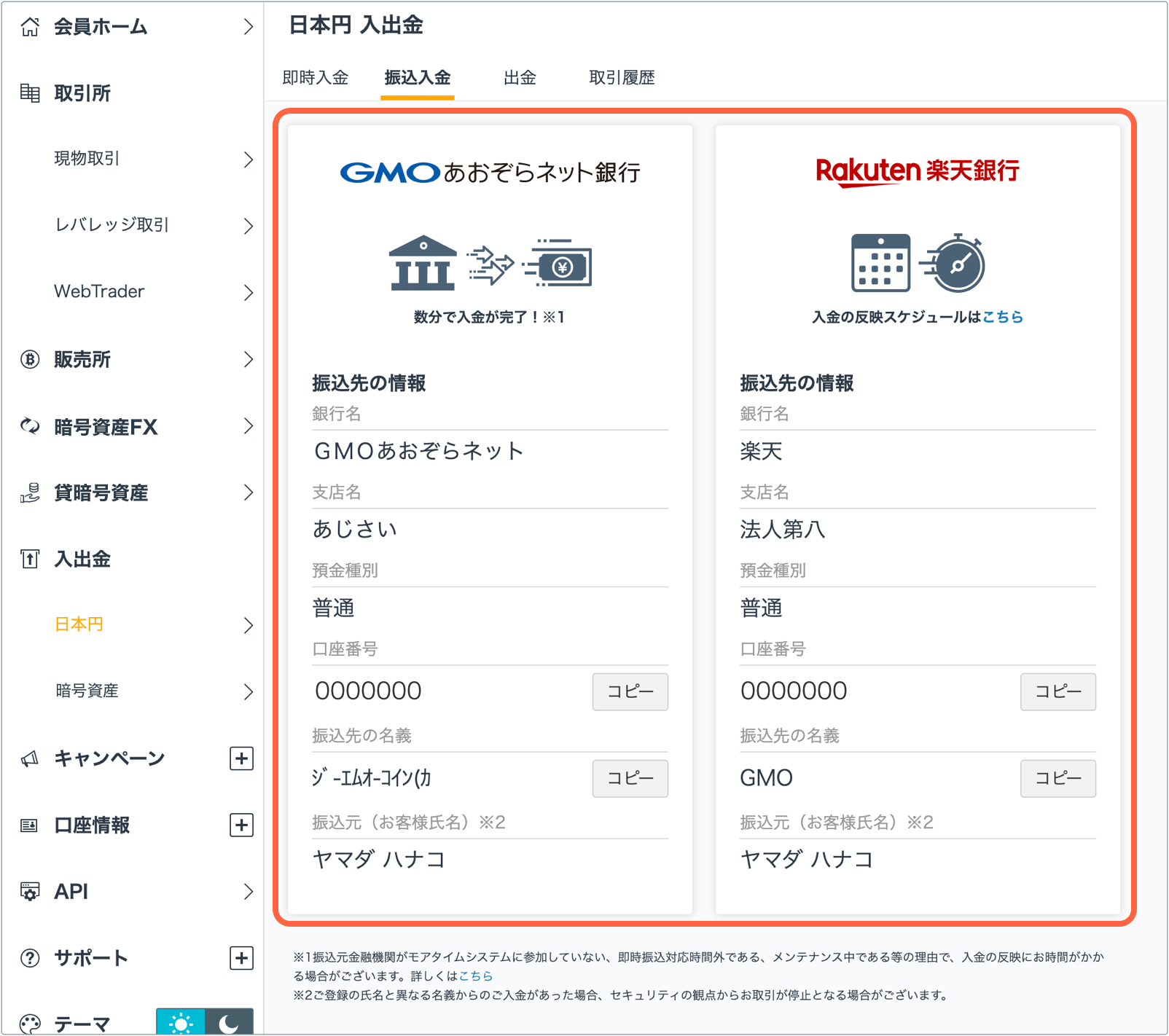1169x1036 pixels.
Task: Click the chevron next to 日本円
Action: tap(249, 625)
